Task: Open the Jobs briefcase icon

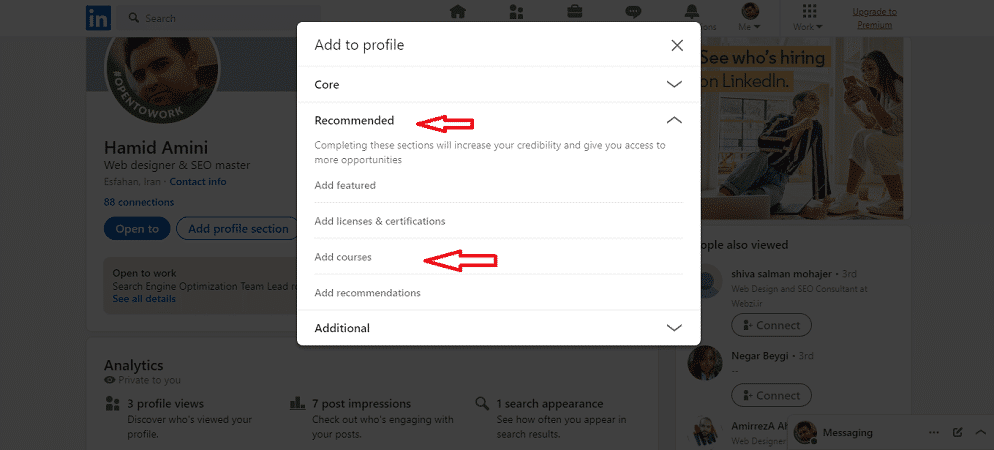Action: [575, 12]
